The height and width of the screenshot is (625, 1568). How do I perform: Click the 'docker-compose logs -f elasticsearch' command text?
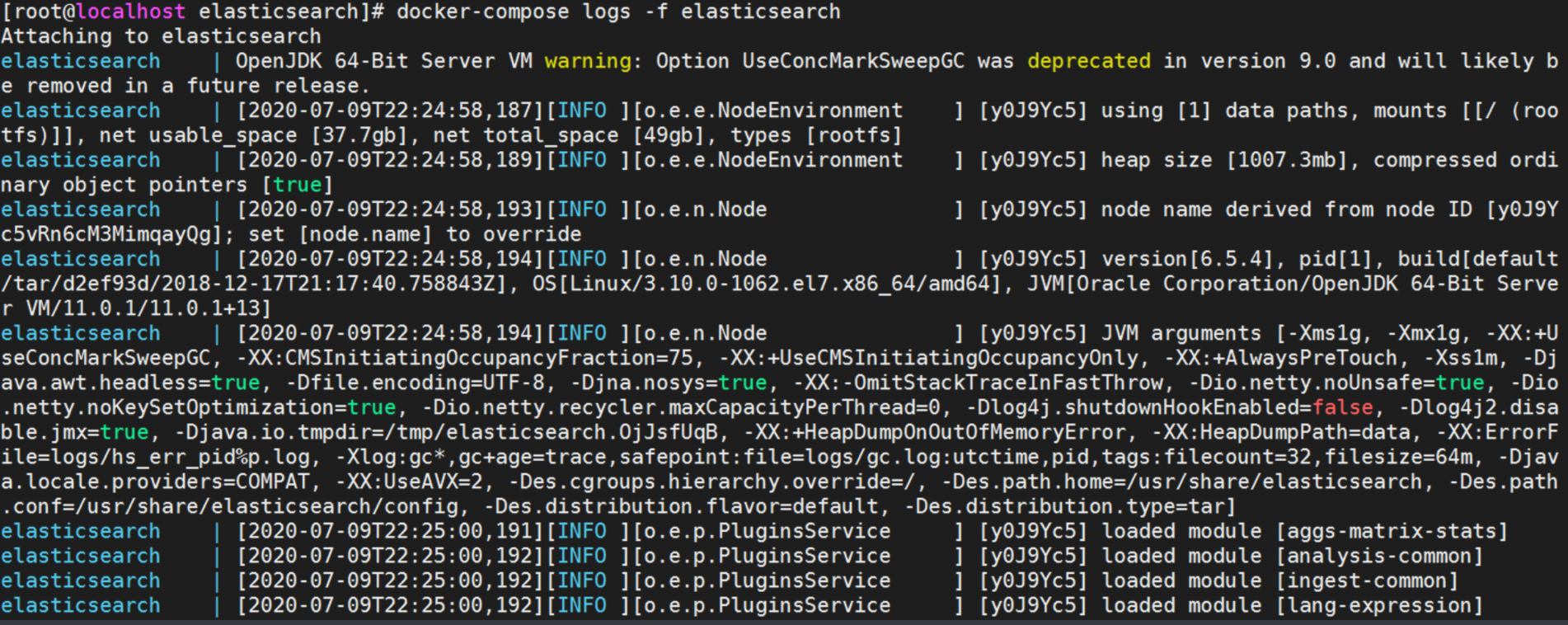618,12
